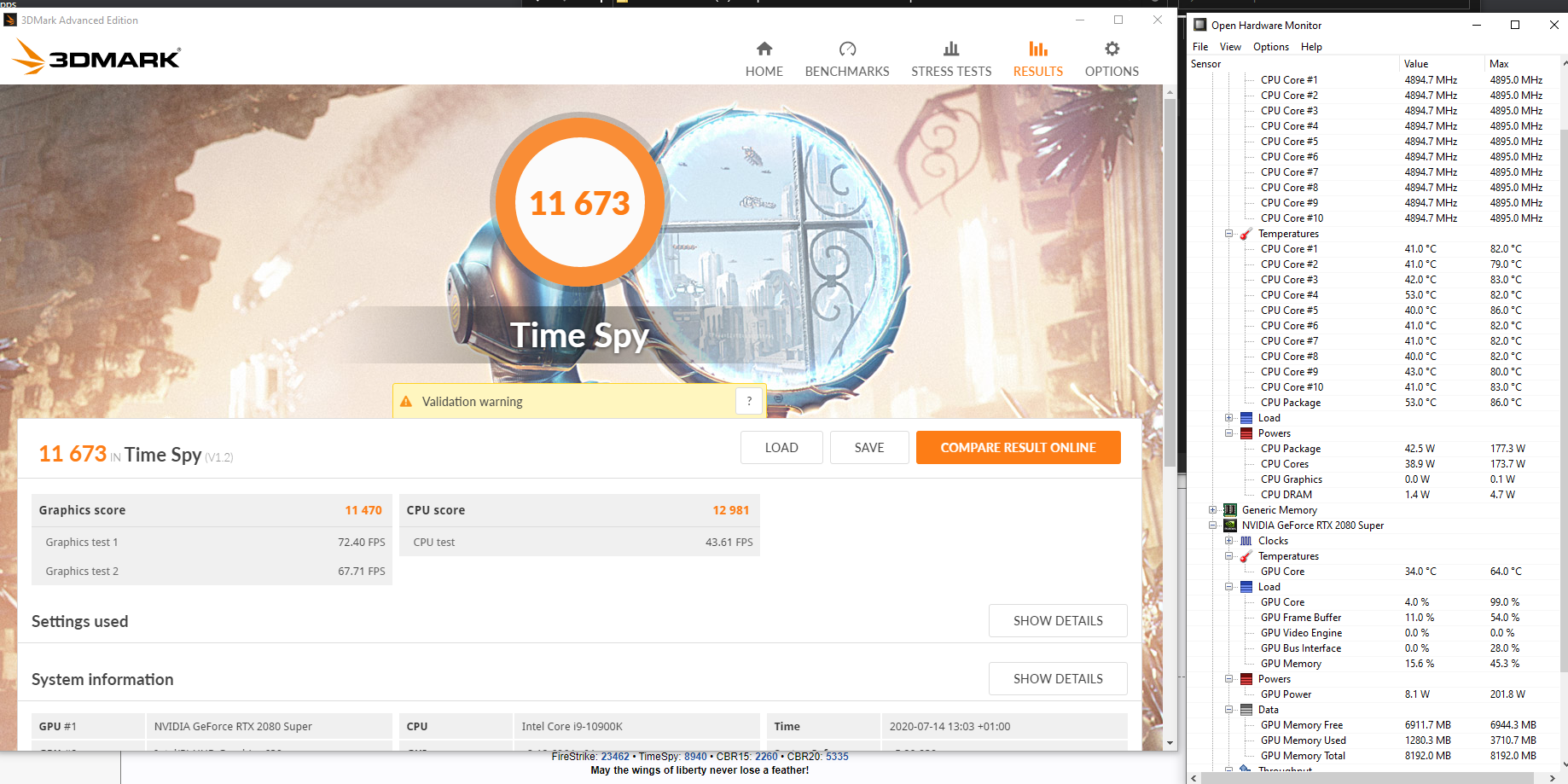Open the Stress Tests chart icon
The image size is (1568, 784).
click(951, 49)
